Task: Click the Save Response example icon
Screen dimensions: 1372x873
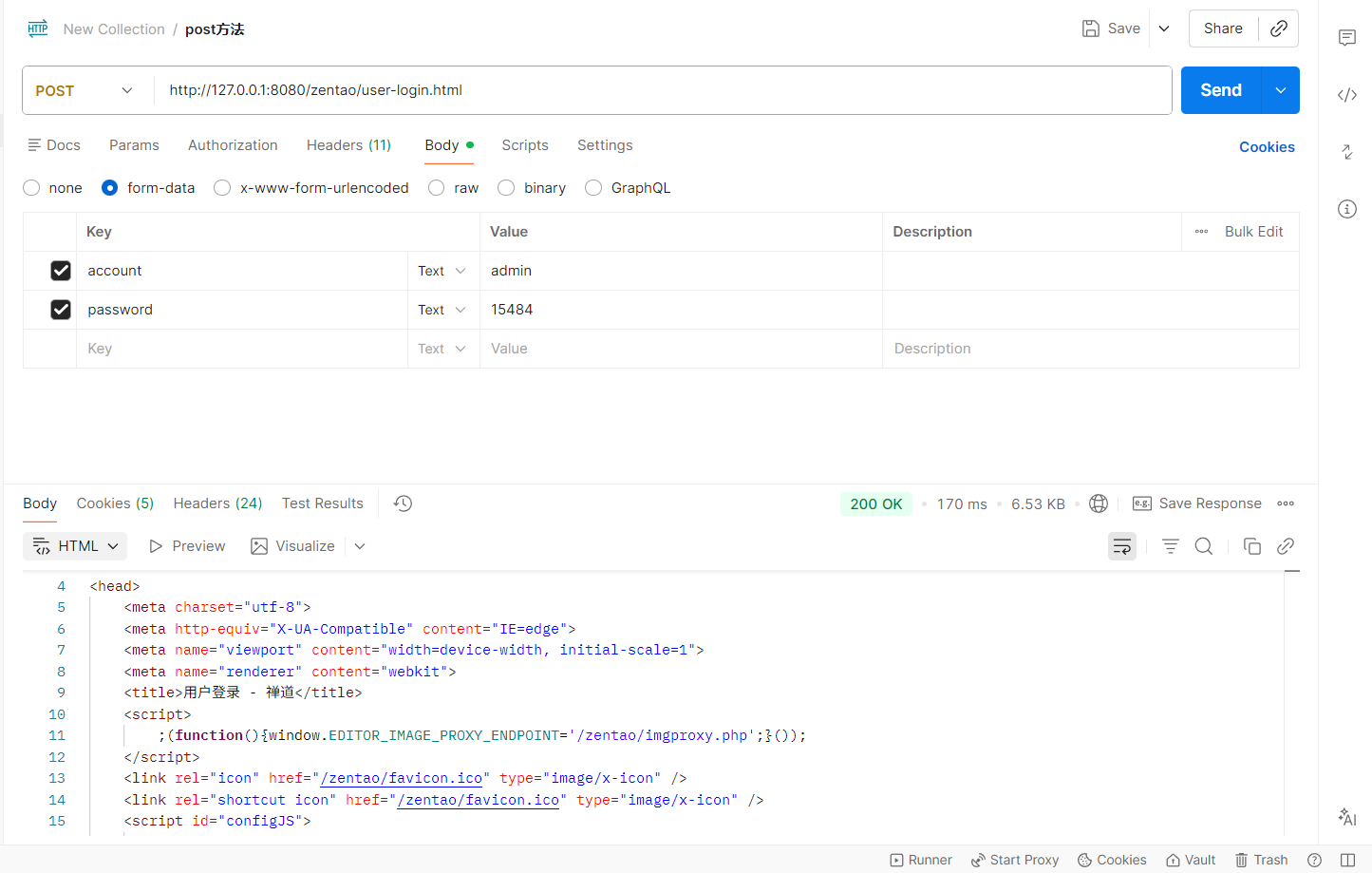Action: point(1142,503)
